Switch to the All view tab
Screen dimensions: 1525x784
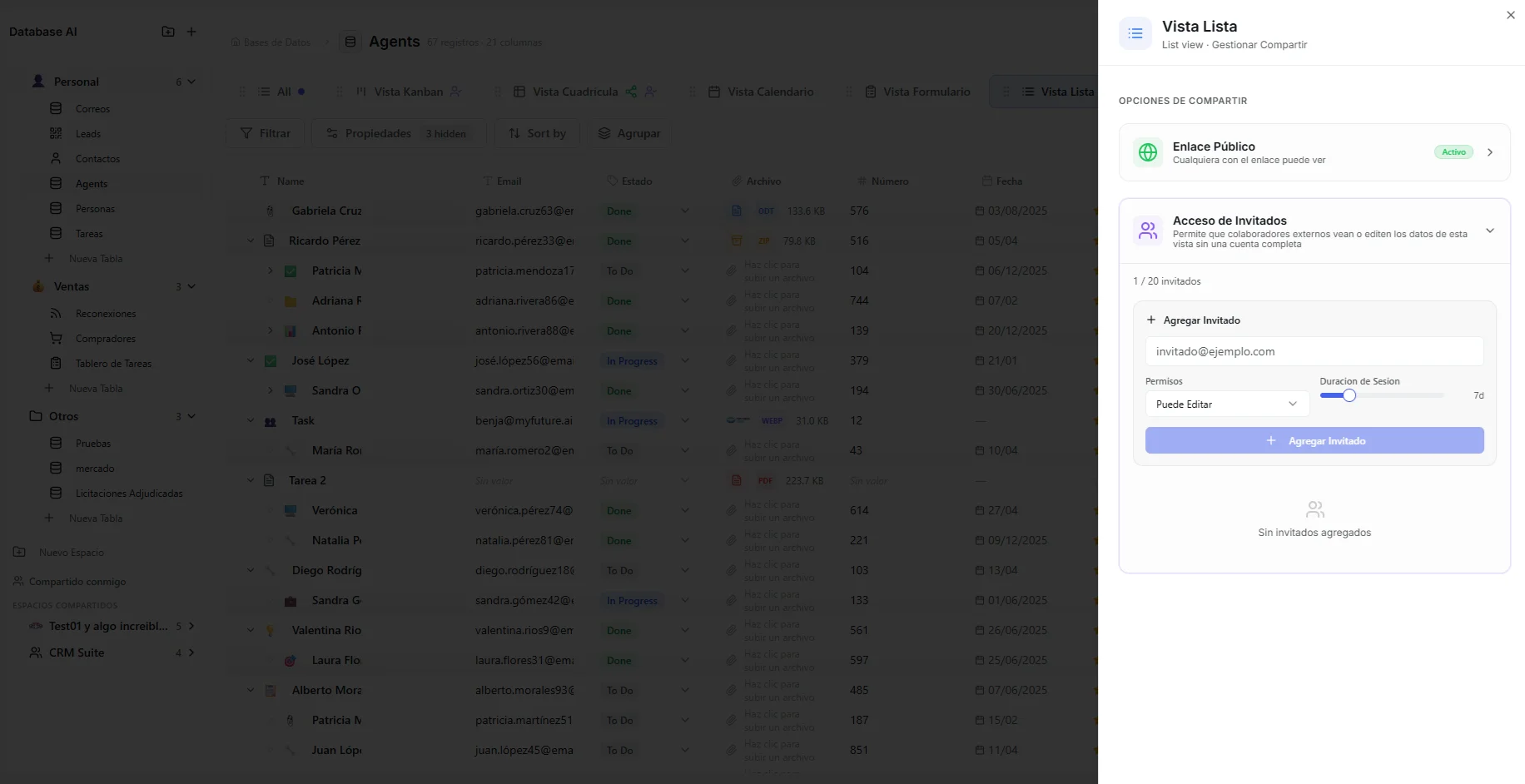[x=283, y=92]
